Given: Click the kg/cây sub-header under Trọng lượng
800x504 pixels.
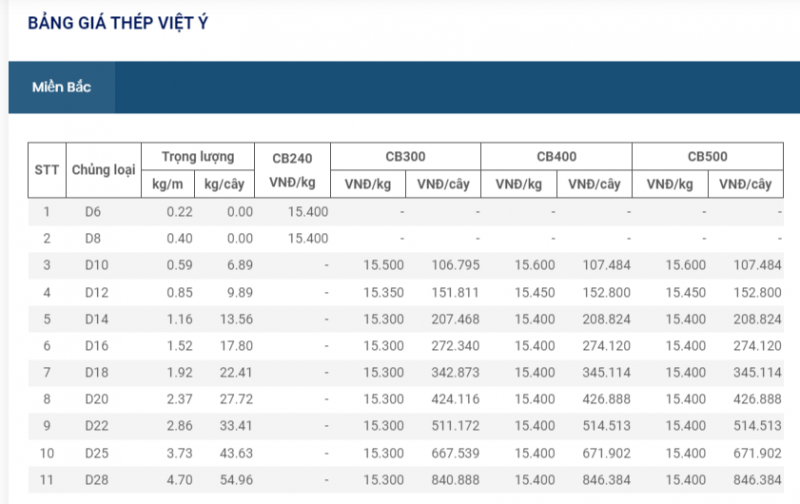Looking at the screenshot, I should click(x=224, y=184).
